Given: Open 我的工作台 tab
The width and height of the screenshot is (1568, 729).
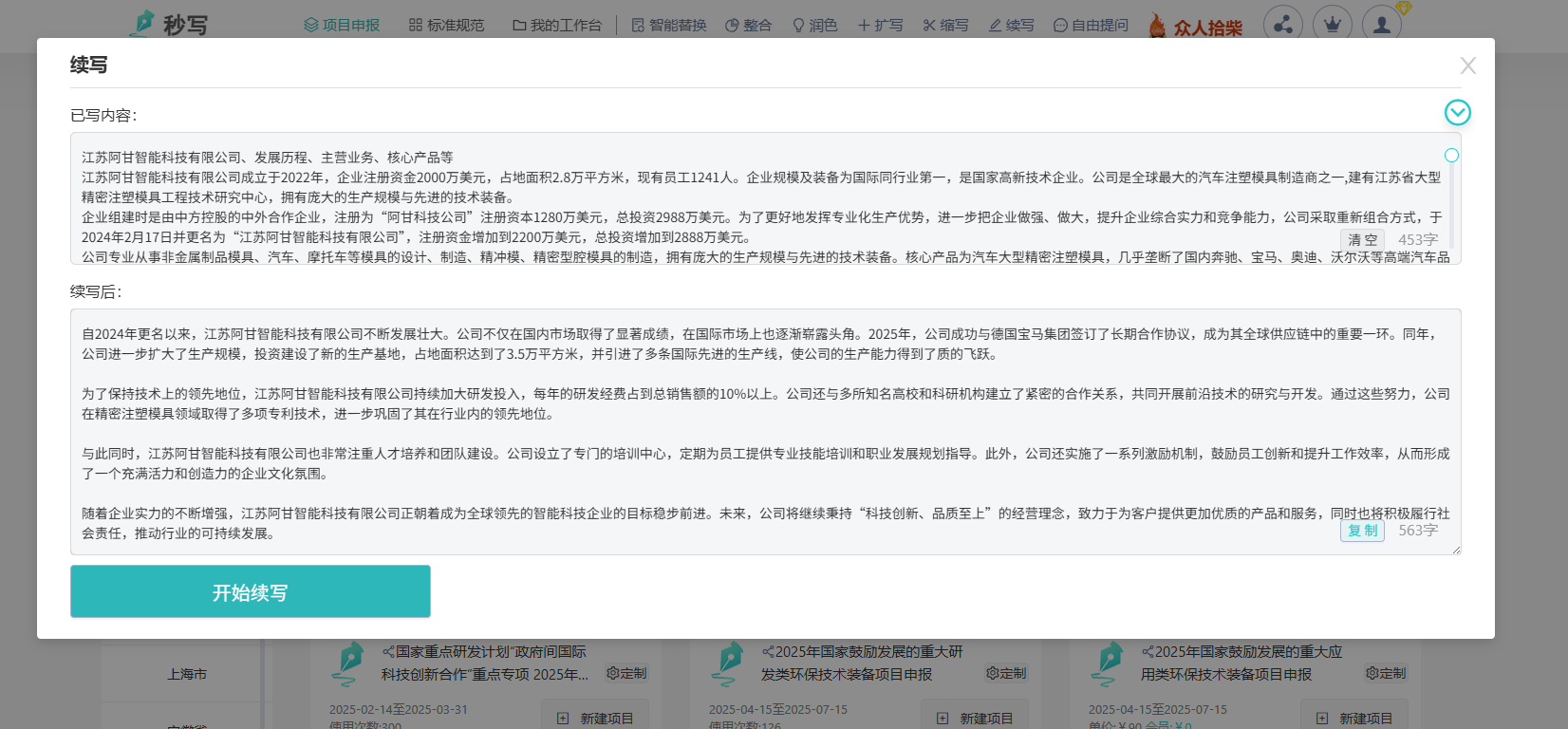Looking at the screenshot, I should (x=557, y=26).
